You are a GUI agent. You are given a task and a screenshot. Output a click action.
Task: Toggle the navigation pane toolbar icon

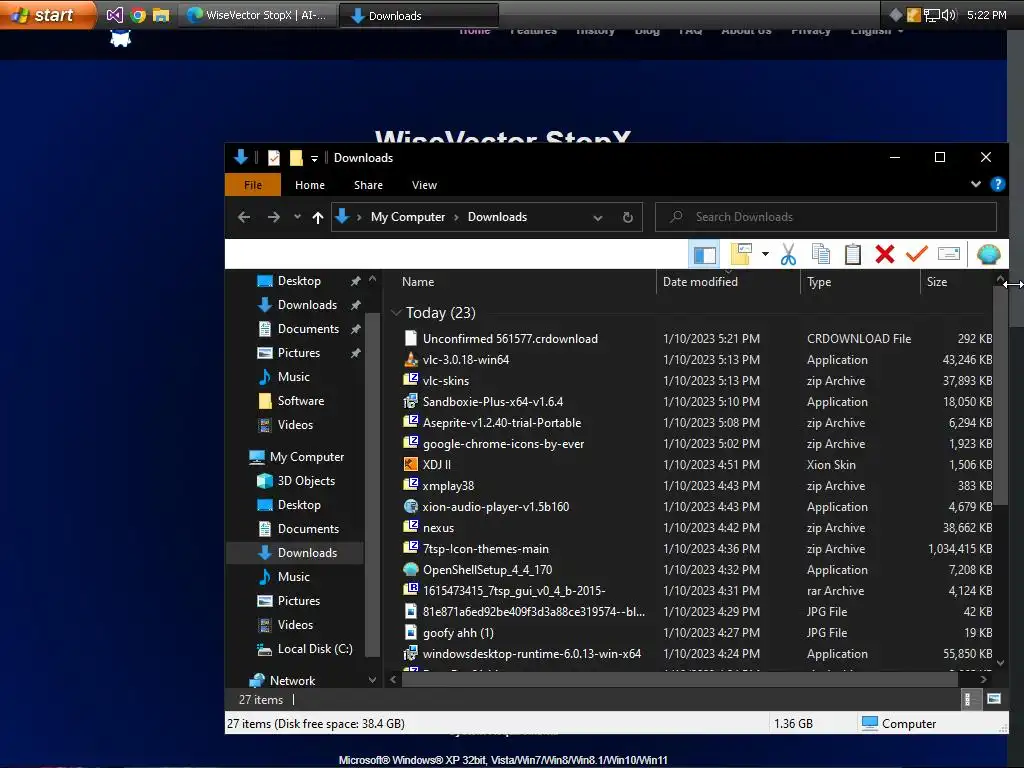pyautogui.click(x=705, y=255)
